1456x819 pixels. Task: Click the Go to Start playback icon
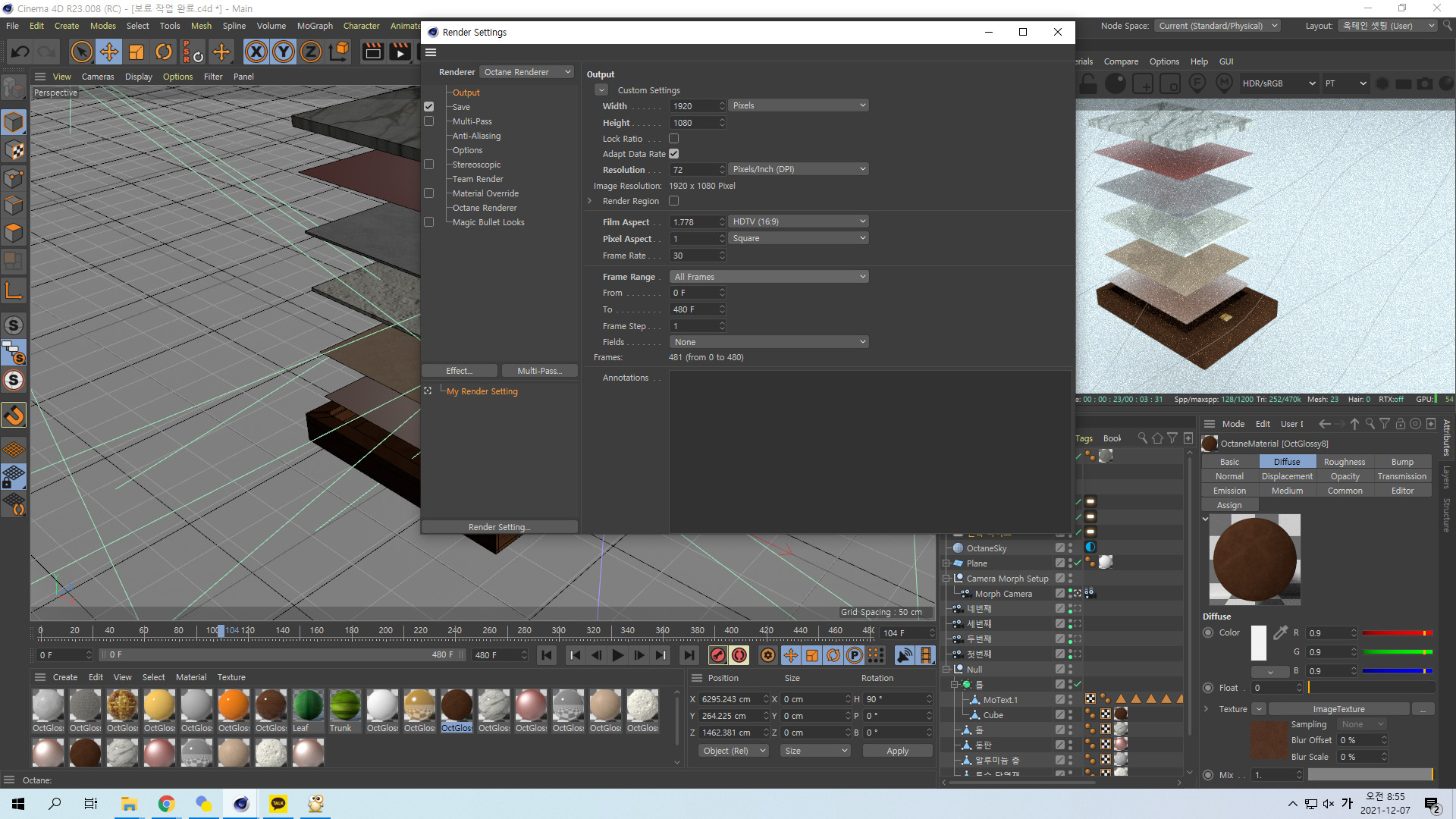click(x=547, y=655)
